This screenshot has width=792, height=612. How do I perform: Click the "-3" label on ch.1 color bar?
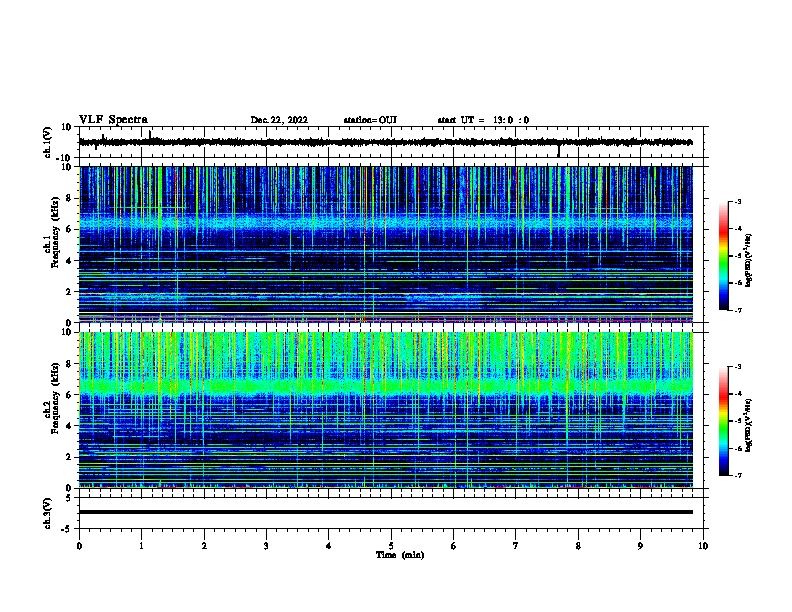click(x=737, y=202)
